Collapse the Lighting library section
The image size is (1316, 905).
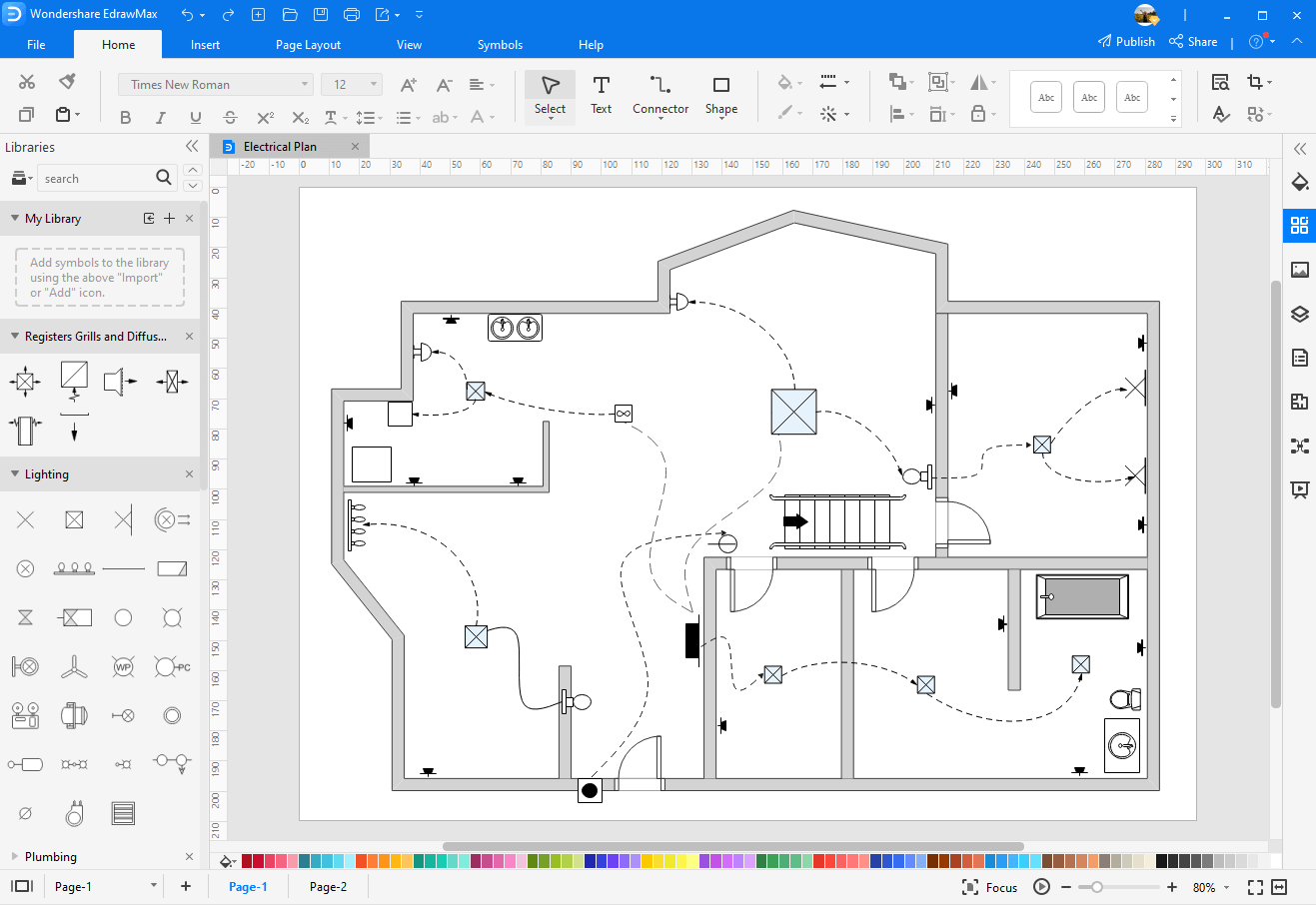click(15, 473)
